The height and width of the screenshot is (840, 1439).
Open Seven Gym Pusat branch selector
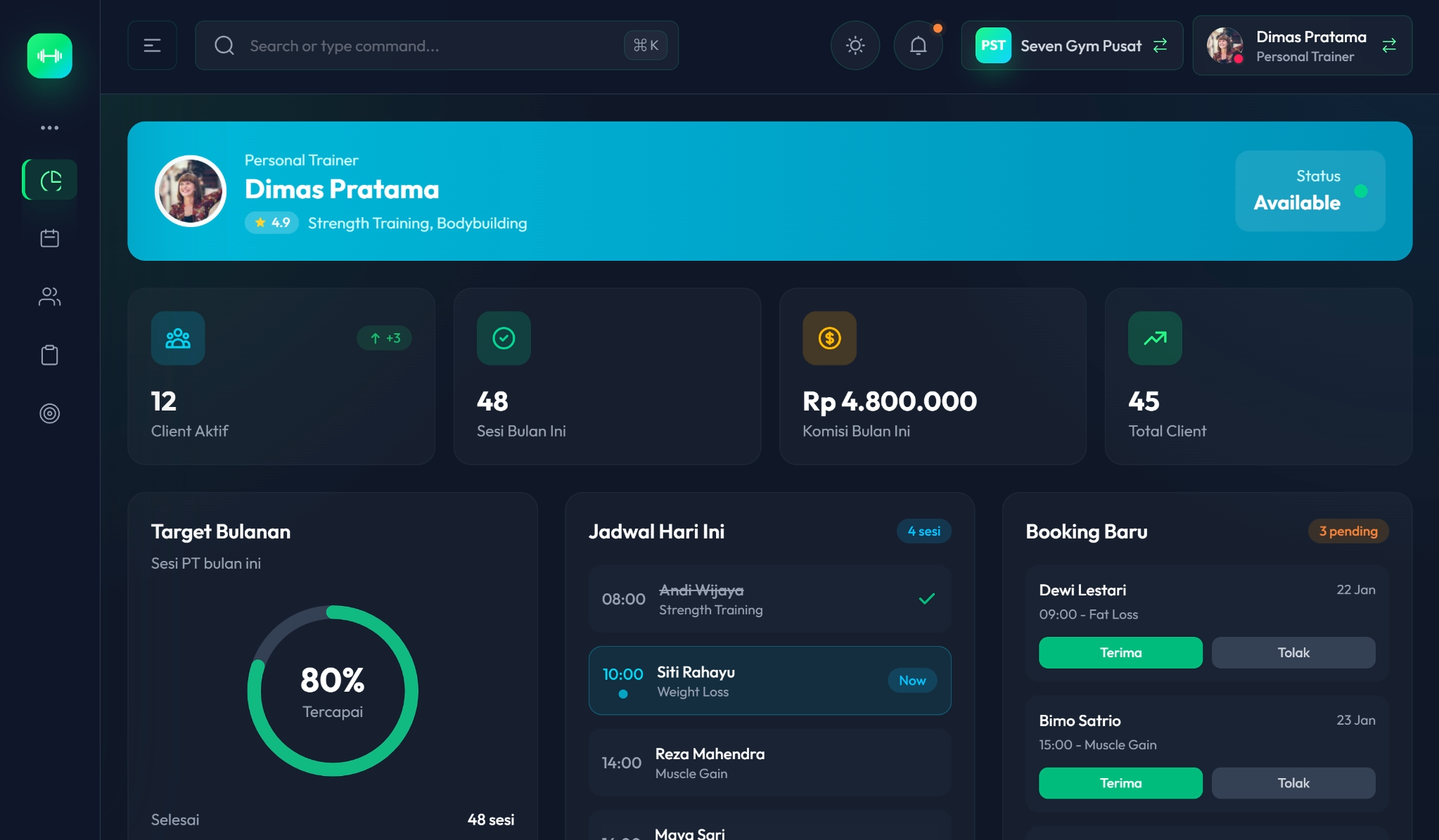coord(1072,46)
